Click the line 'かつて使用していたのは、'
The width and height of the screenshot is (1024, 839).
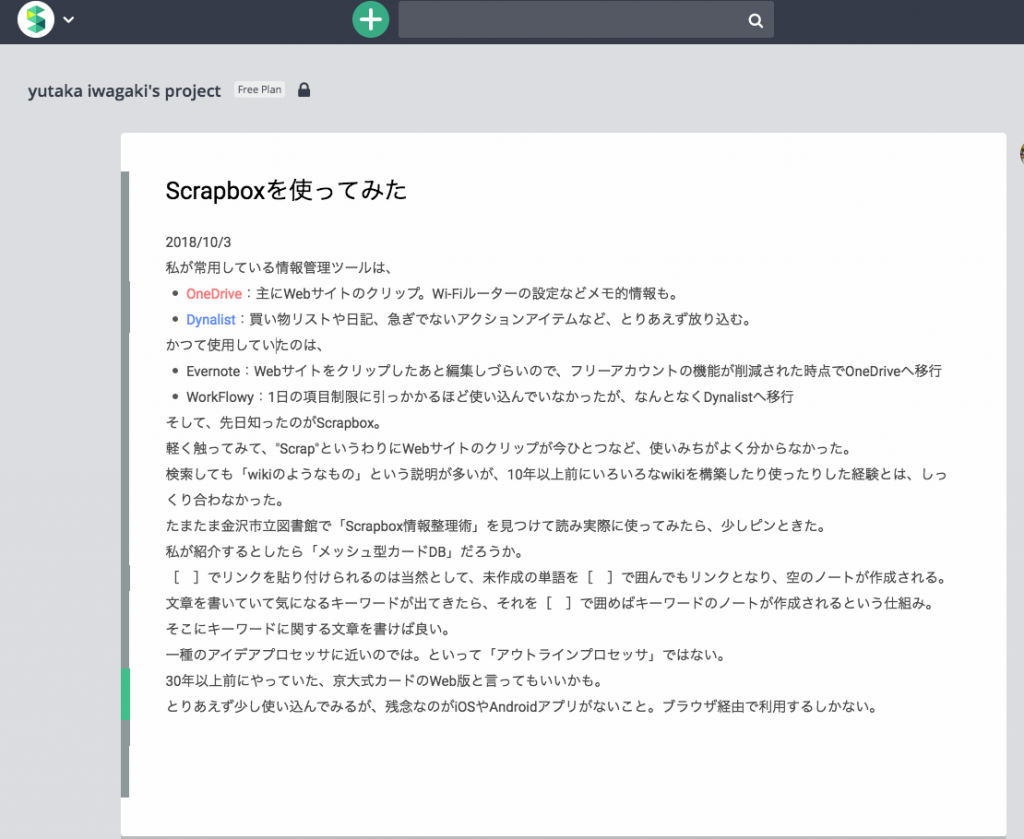pyautogui.click(x=246, y=345)
